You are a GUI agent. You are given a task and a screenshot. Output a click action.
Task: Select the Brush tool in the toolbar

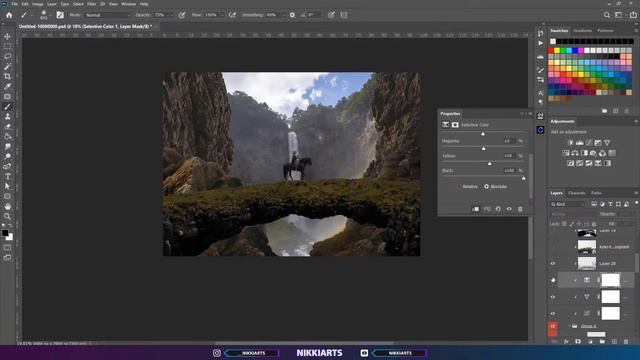(7, 107)
